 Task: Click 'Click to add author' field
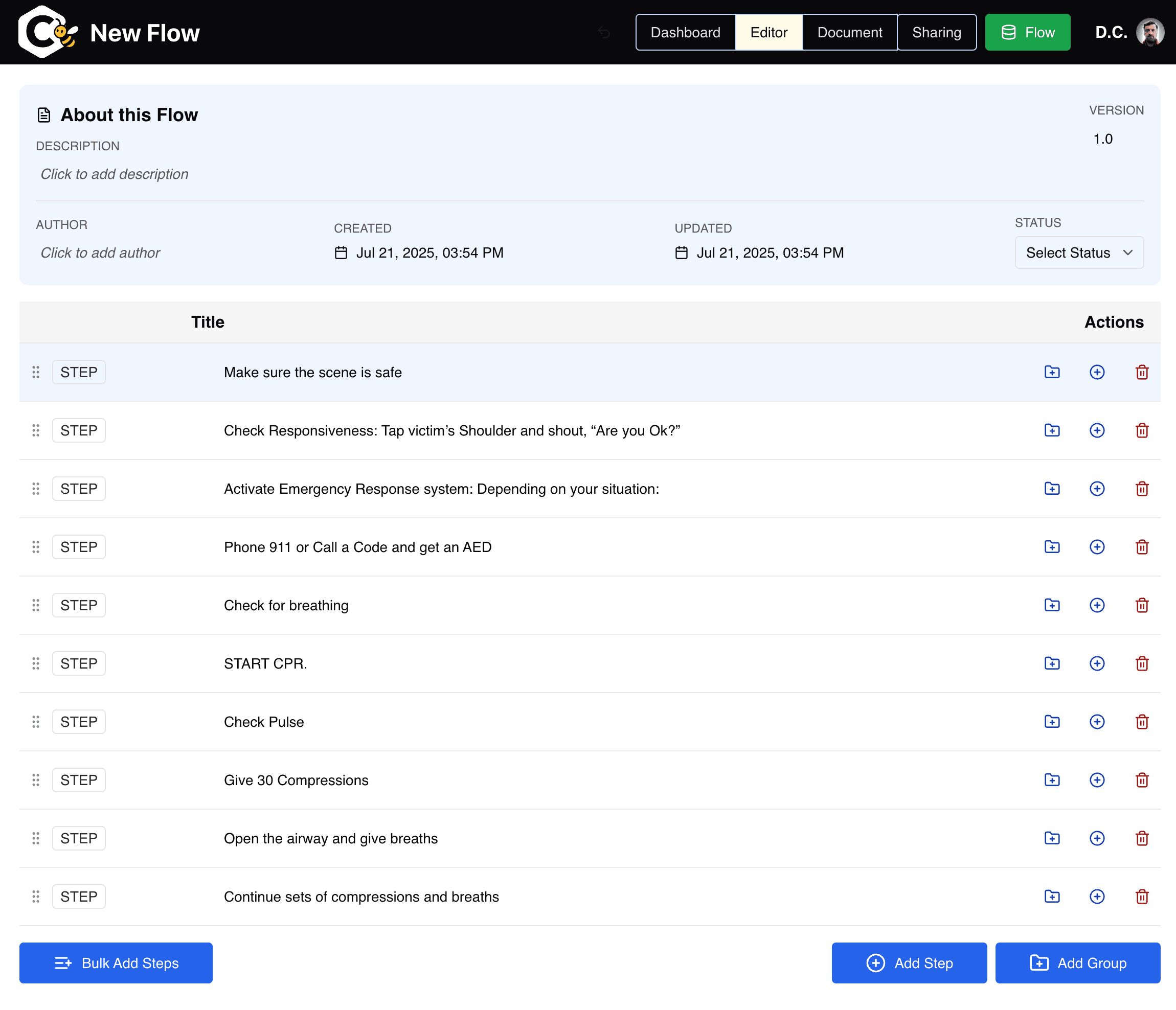pos(100,252)
